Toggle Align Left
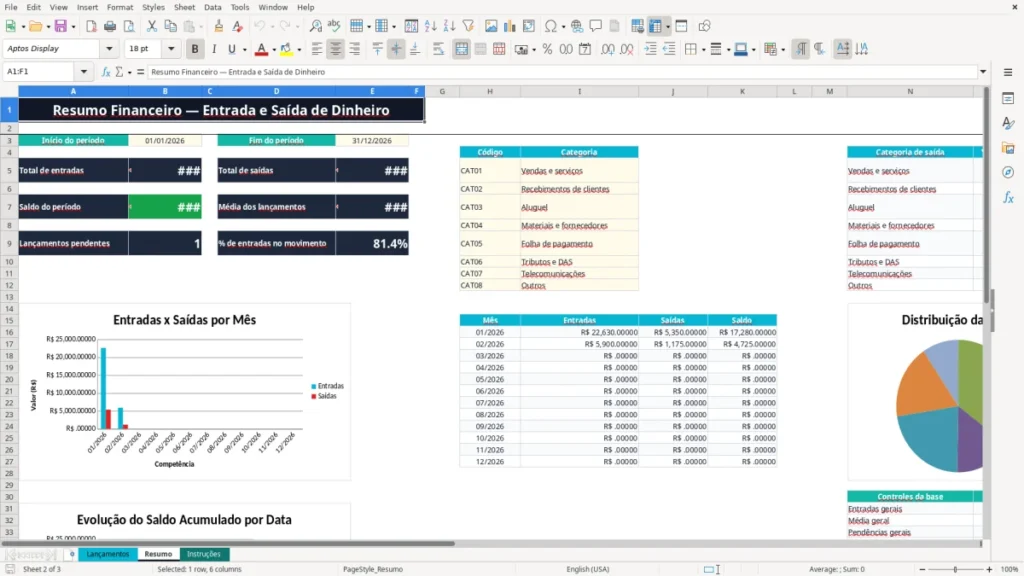Screen dimensions: 1024x576 point(317,49)
